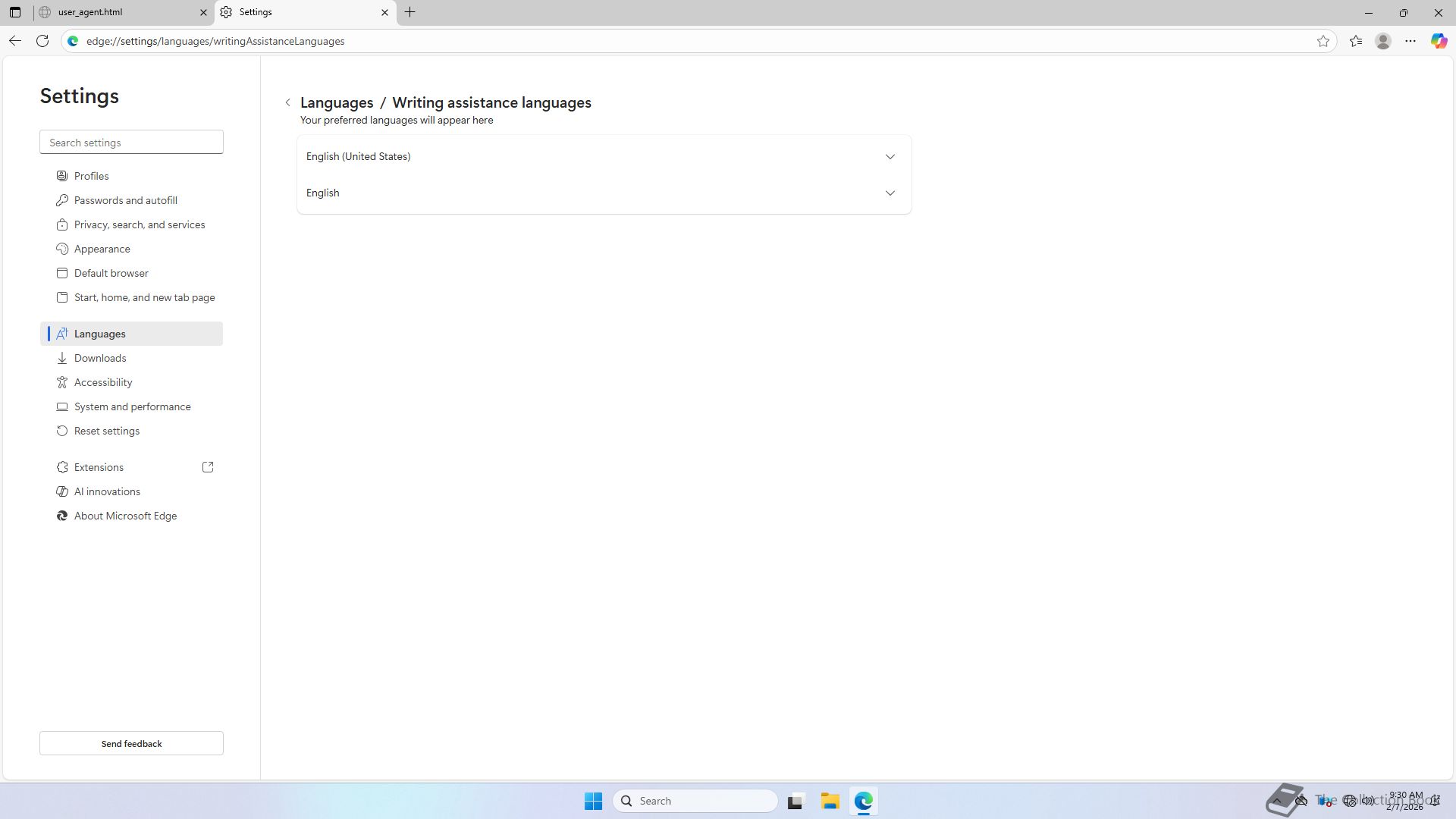Screen dimensions: 1456x819
Task: Open a new tab with plus button
Action: point(409,12)
